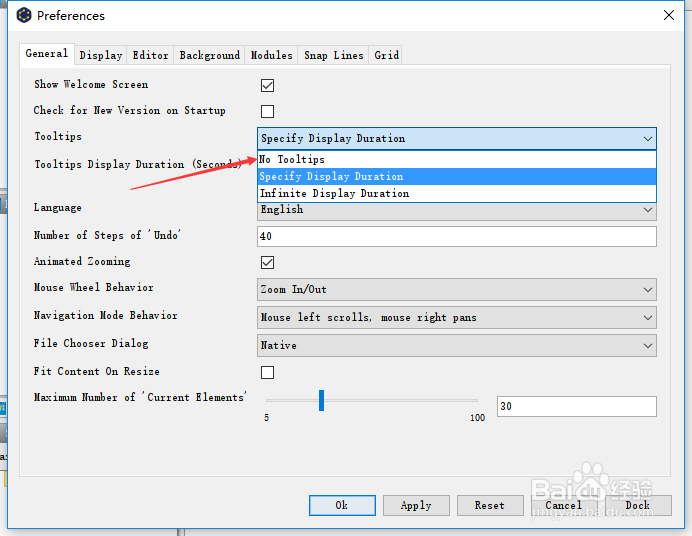Open Mouse Wheel Behavior dropdown
Screen dimensions: 692x536
pos(457,290)
